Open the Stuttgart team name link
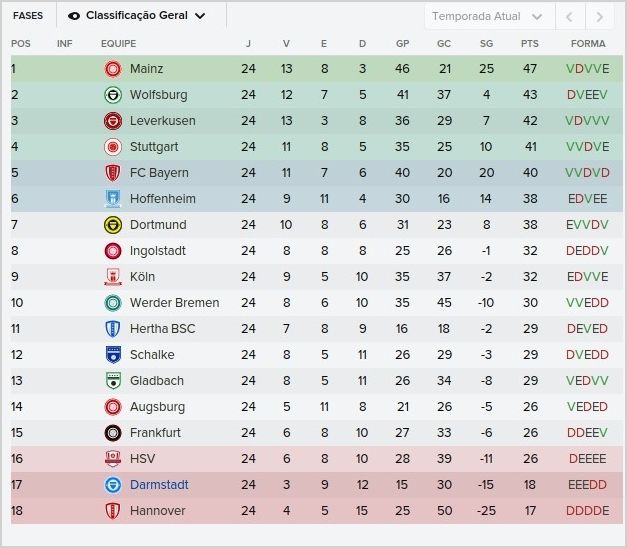This screenshot has width=627, height=548. (156, 147)
